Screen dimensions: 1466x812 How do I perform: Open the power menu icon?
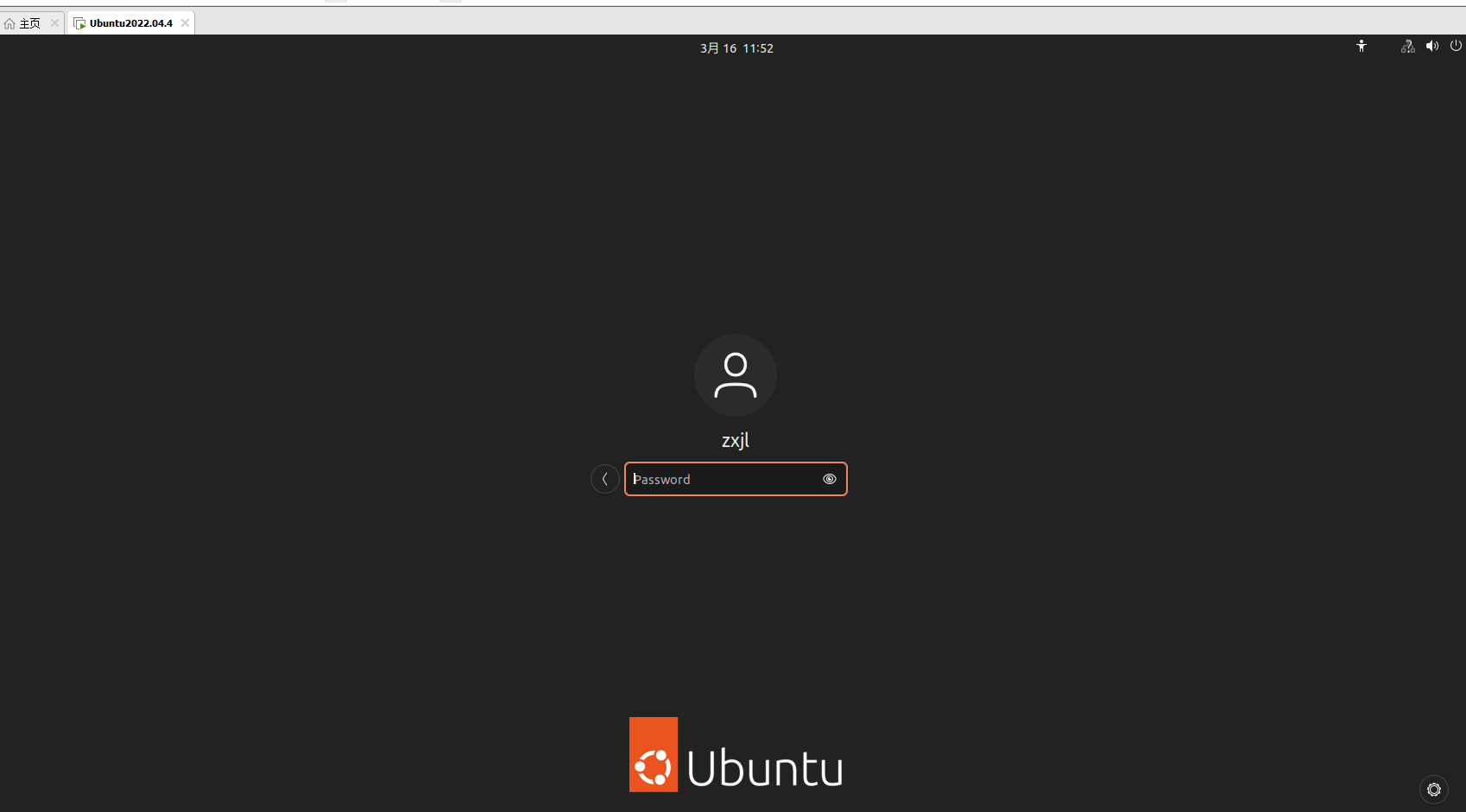[x=1456, y=47]
